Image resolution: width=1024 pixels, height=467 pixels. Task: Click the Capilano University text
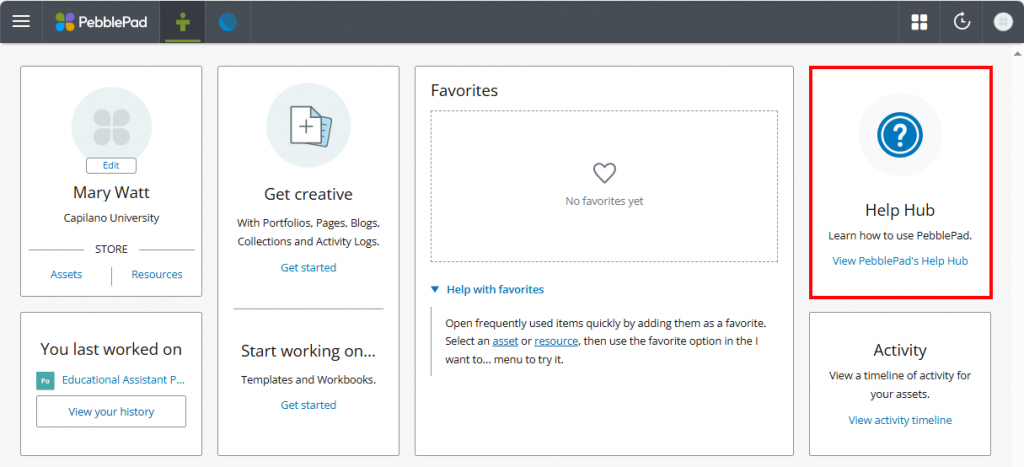pos(111,218)
